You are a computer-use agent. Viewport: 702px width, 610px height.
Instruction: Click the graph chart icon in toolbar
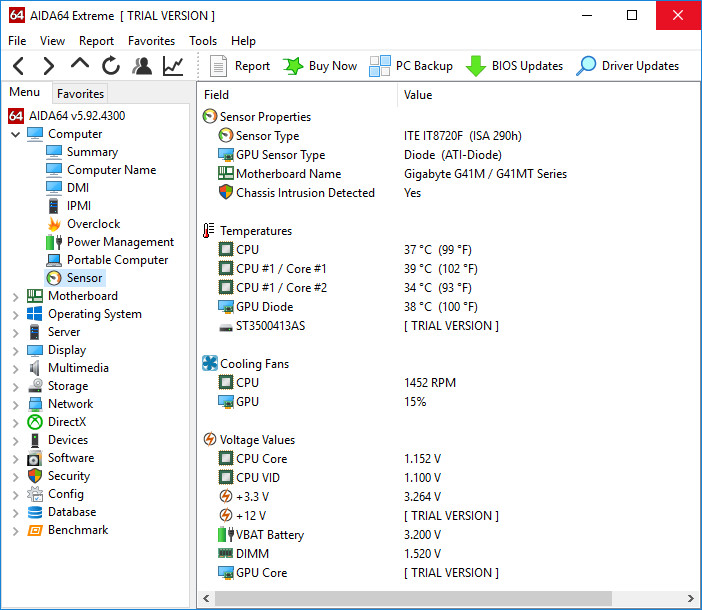pos(174,66)
